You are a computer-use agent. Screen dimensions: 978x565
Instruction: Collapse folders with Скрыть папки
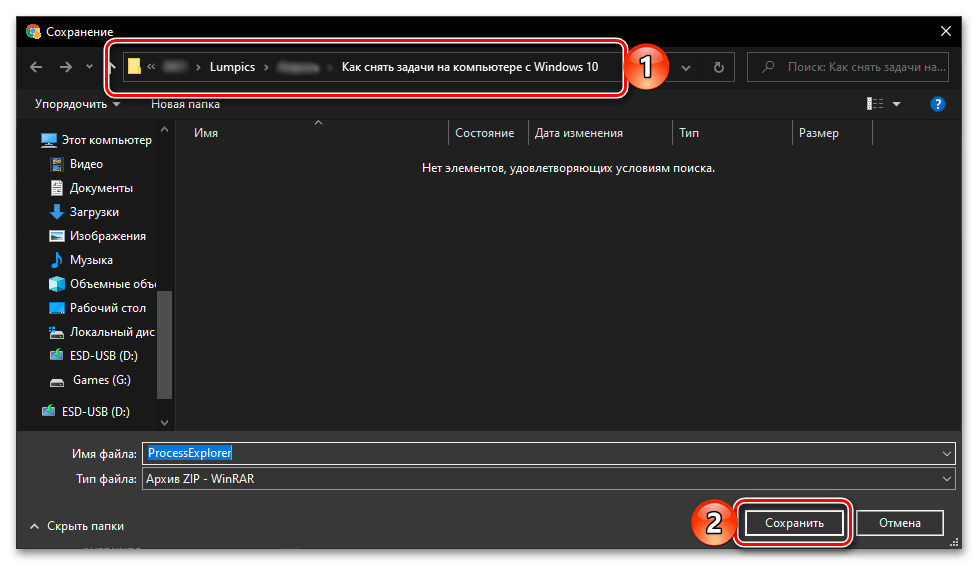pos(78,526)
